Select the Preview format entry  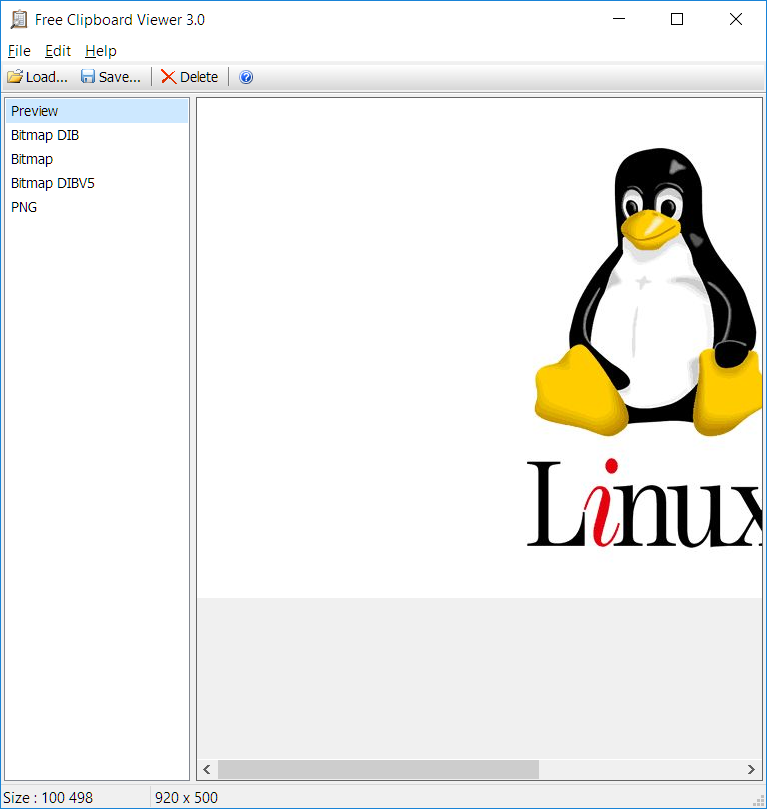97,111
